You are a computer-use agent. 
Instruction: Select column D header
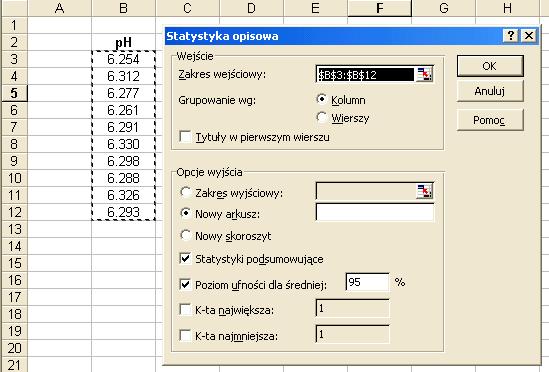pyautogui.click(x=251, y=8)
